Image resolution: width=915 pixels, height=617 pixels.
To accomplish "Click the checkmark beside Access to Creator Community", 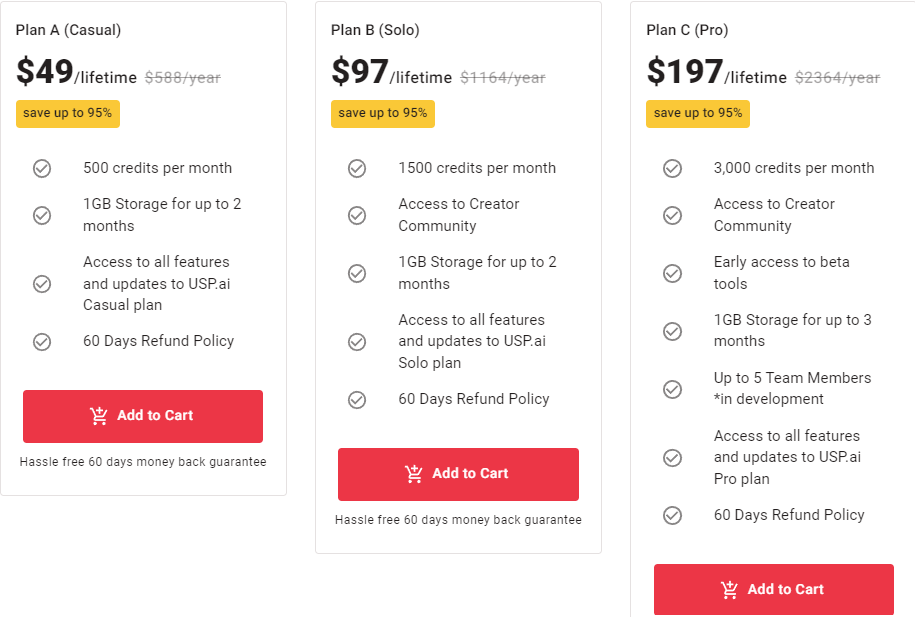I will (357, 214).
